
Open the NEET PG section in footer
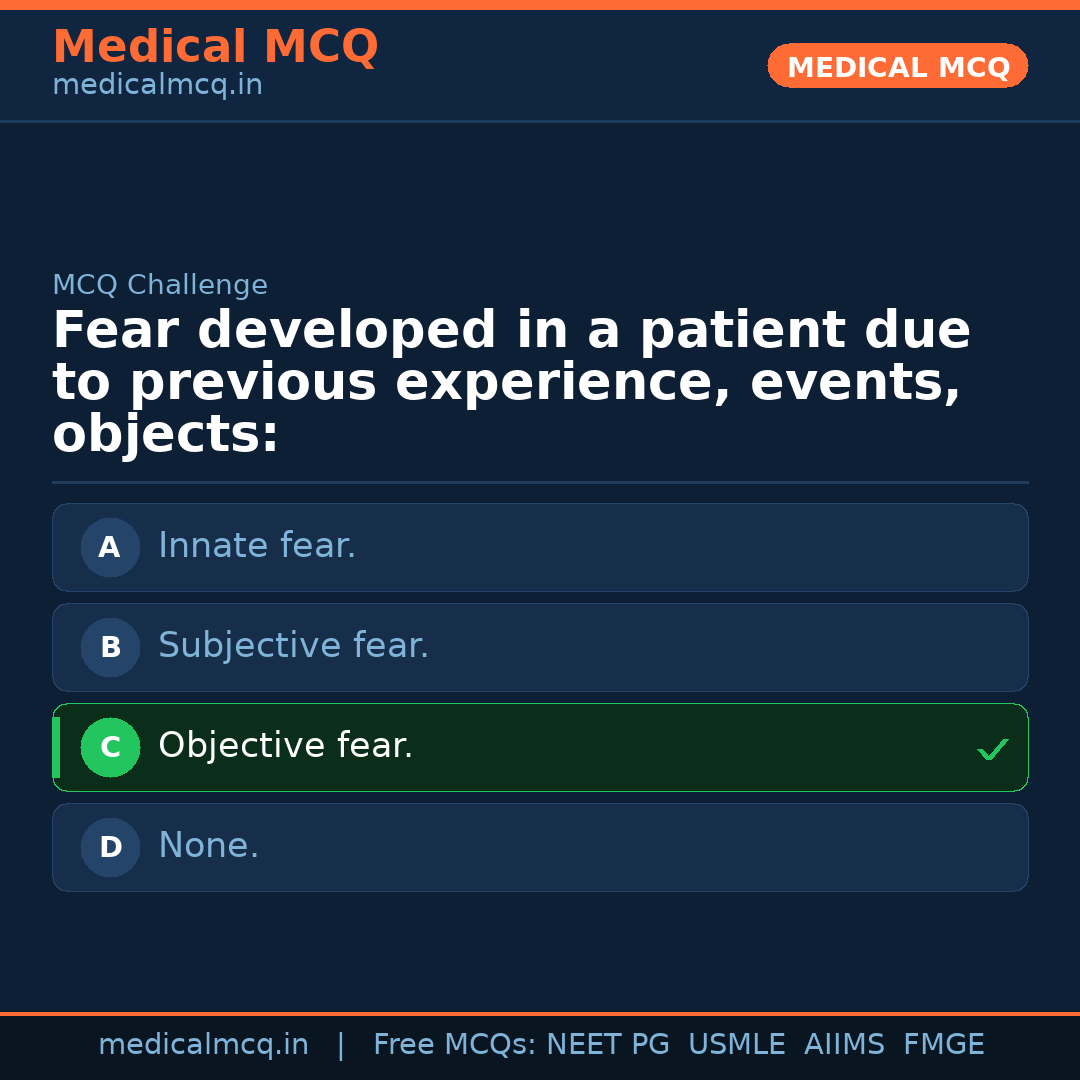coord(607,1043)
